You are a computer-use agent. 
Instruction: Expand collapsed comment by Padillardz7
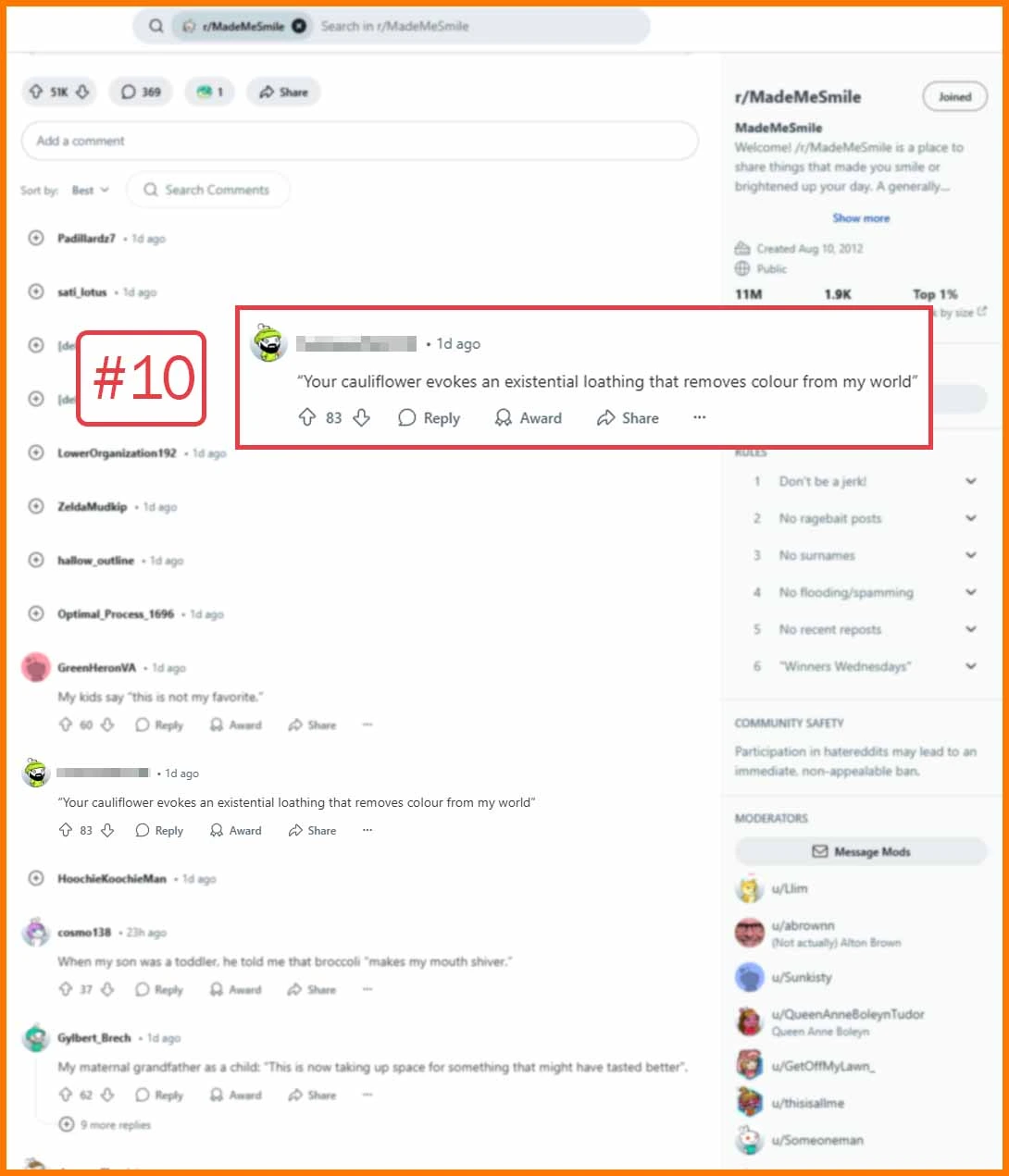click(x=36, y=238)
